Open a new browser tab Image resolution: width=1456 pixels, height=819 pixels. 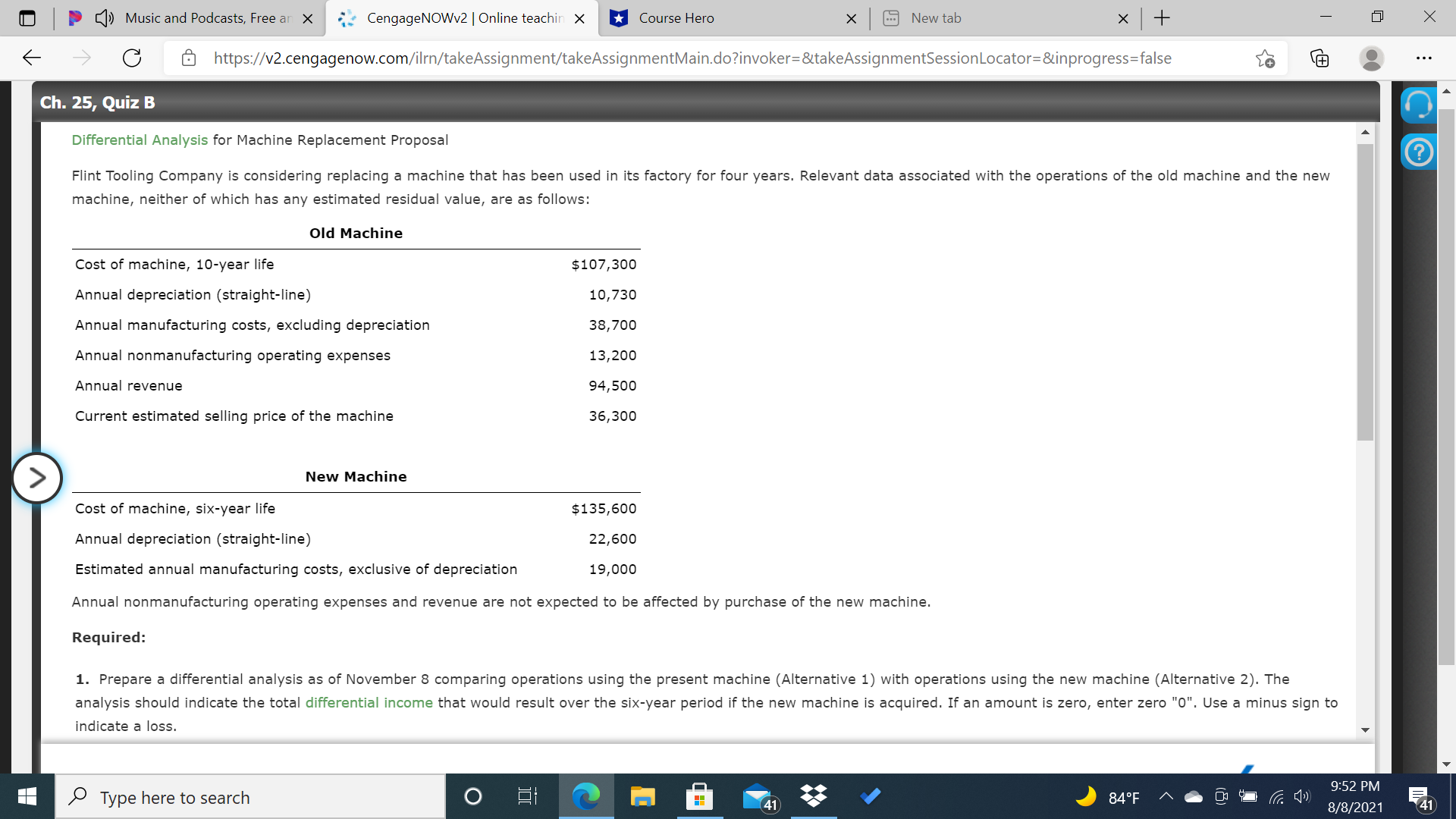[1162, 18]
